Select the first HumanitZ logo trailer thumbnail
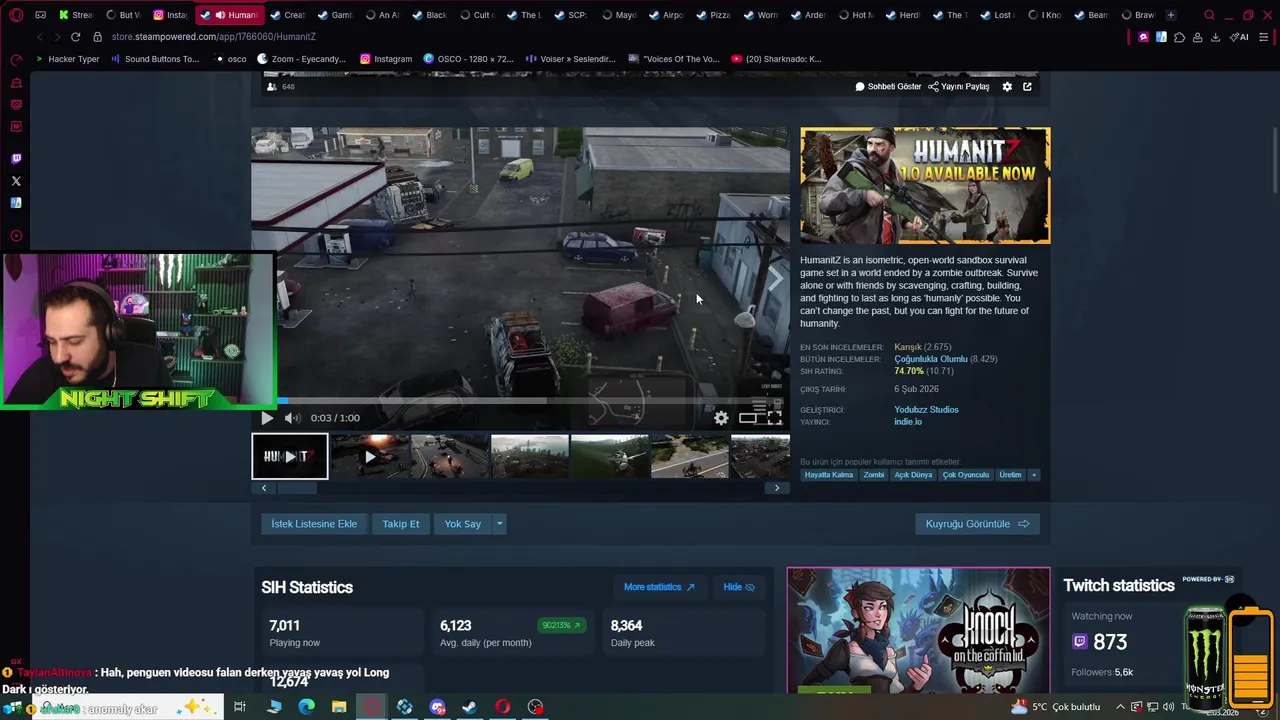This screenshot has width=1280, height=720. pos(290,456)
